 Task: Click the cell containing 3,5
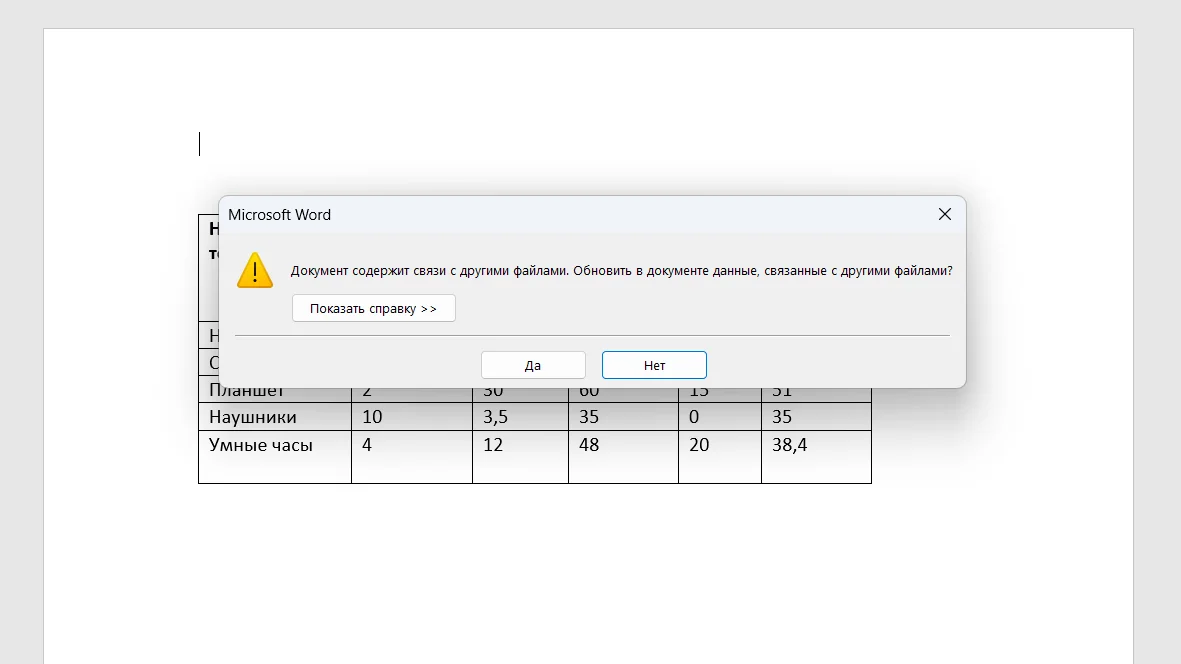point(495,417)
